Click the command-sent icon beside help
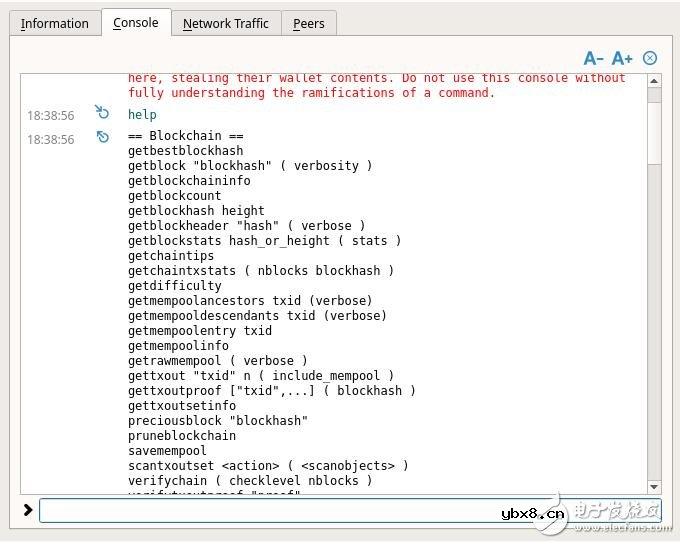Screen dimensions: 680x544 102,113
